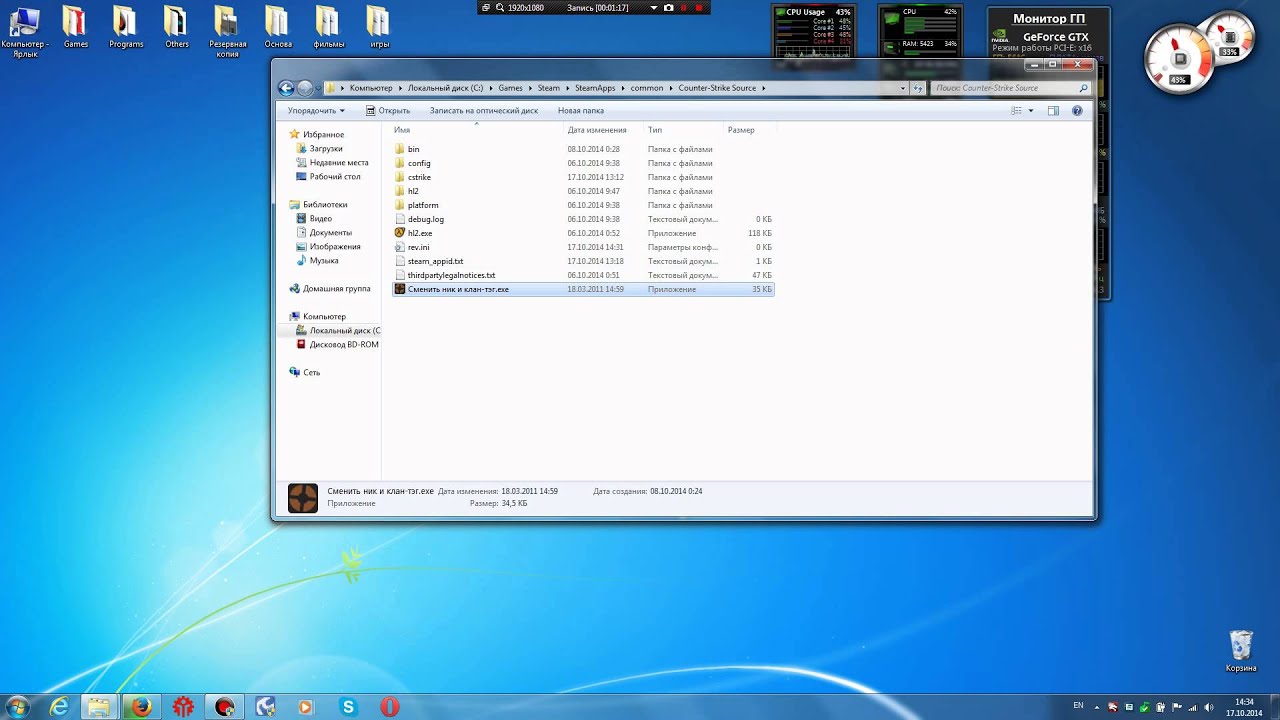Open Домашняя группа in sidebar
Screen dimensions: 1280x720
pyautogui.click(x=337, y=288)
